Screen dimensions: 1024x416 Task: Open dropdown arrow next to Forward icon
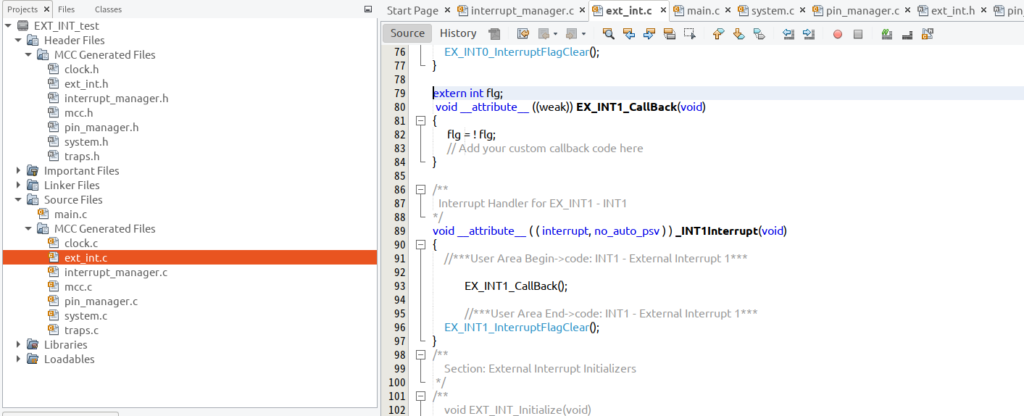coord(583,33)
